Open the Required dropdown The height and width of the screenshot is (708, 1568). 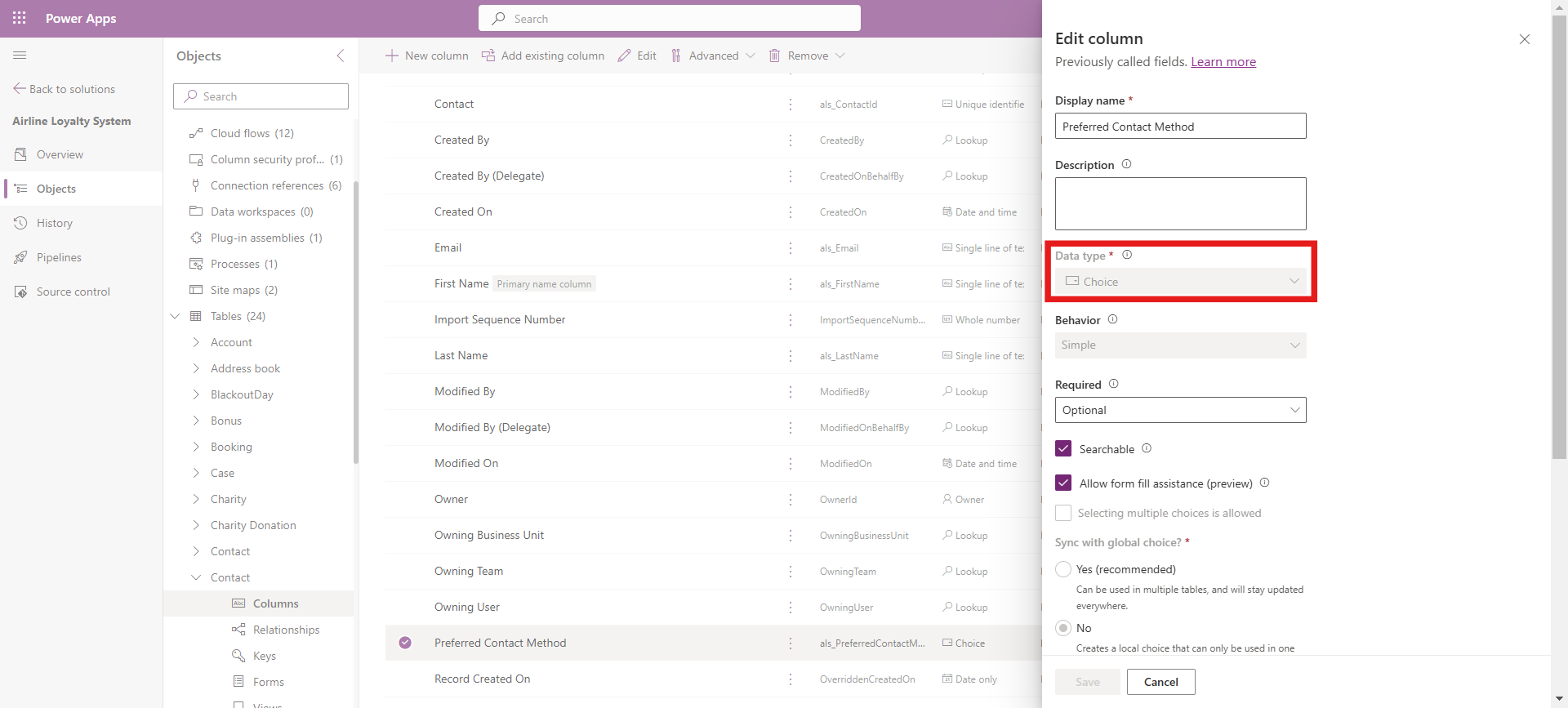pyautogui.click(x=1180, y=410)
